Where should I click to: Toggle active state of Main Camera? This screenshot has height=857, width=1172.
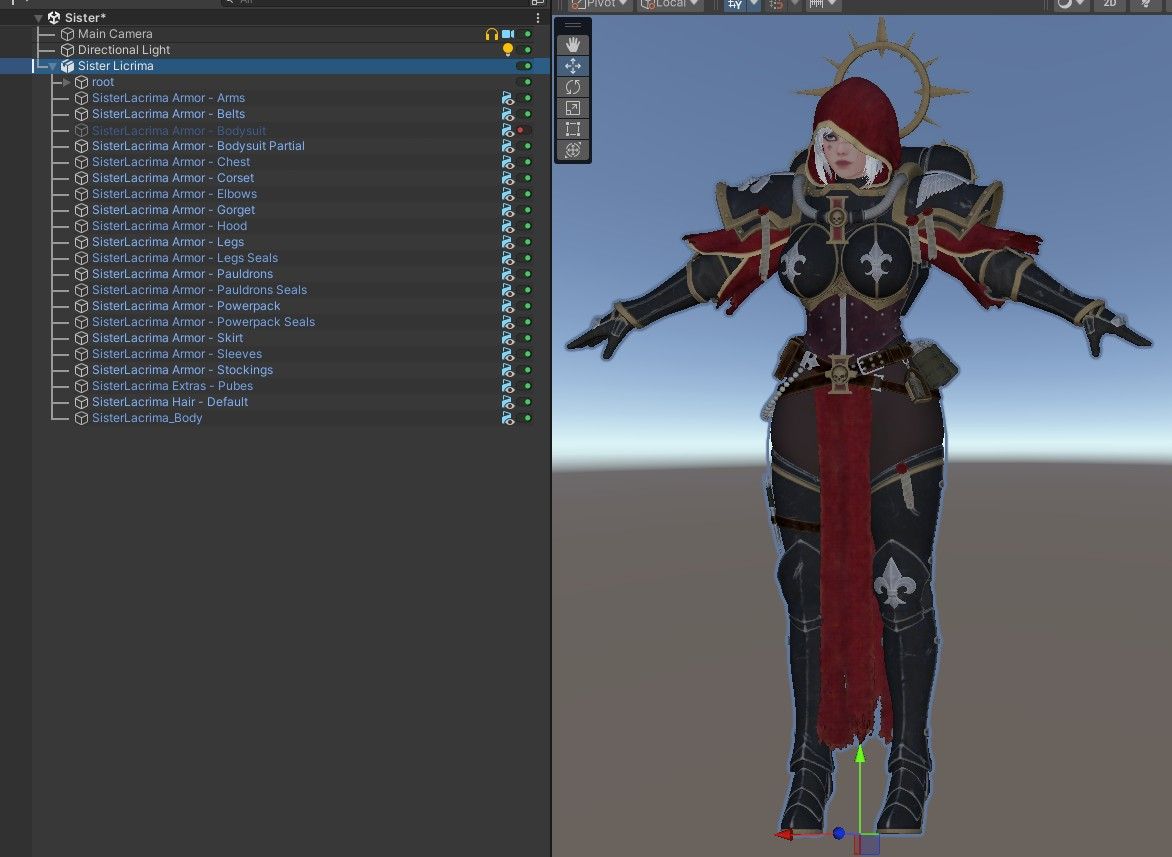(x=525, y=34)
